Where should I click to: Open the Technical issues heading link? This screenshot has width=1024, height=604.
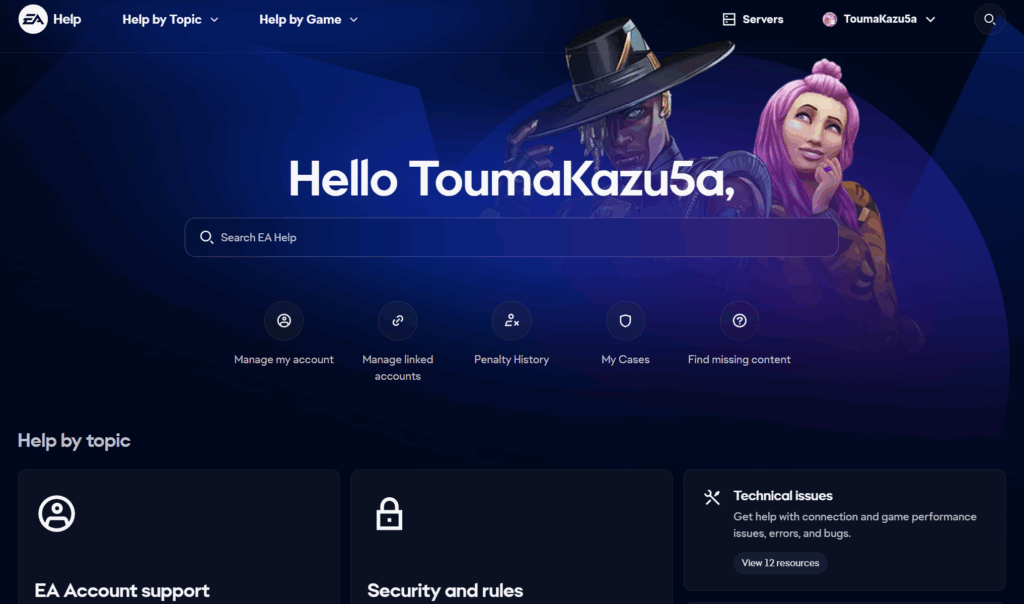(782, 496)
